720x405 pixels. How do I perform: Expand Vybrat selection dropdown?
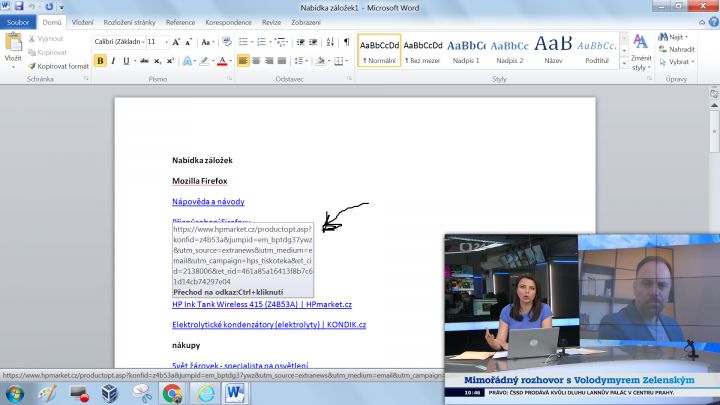pyautogui.click(x=677, y=62)
